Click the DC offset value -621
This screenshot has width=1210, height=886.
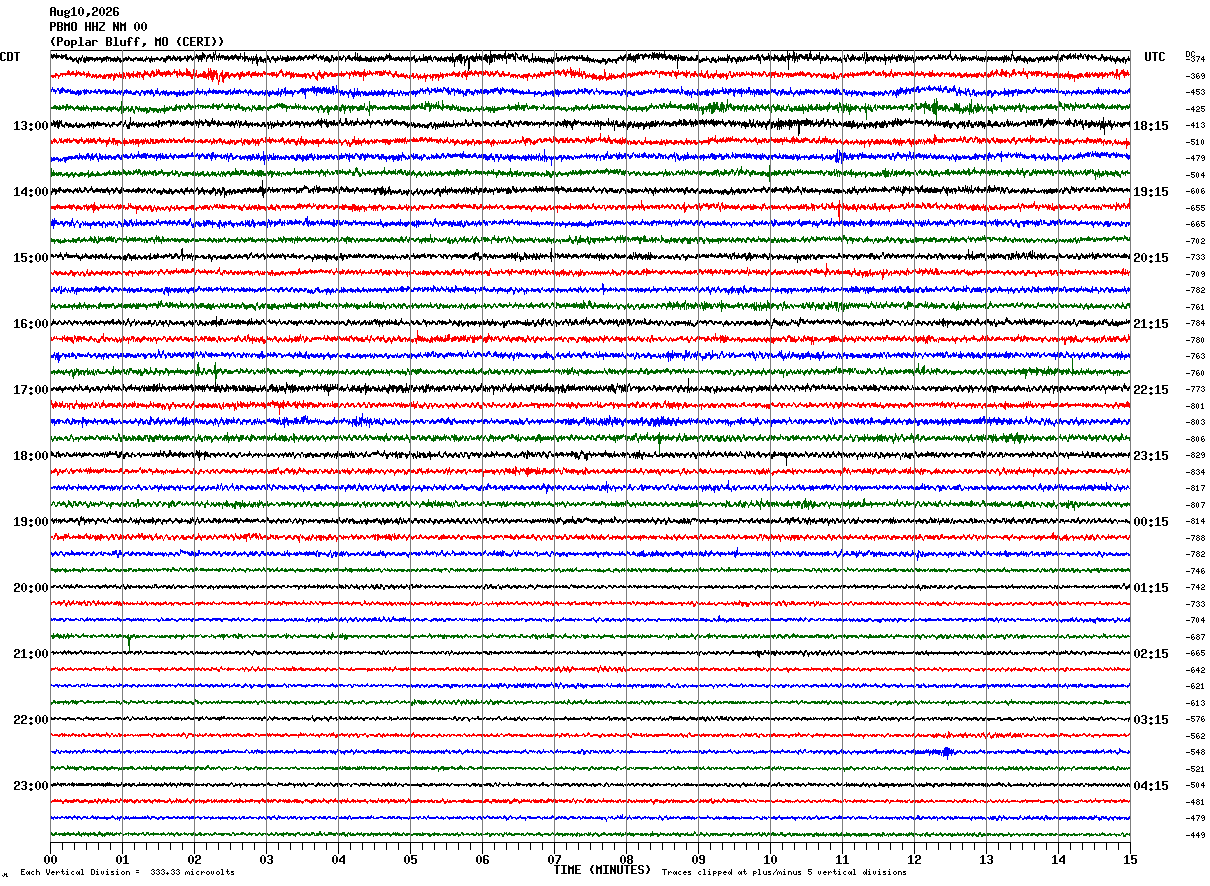1195,687
